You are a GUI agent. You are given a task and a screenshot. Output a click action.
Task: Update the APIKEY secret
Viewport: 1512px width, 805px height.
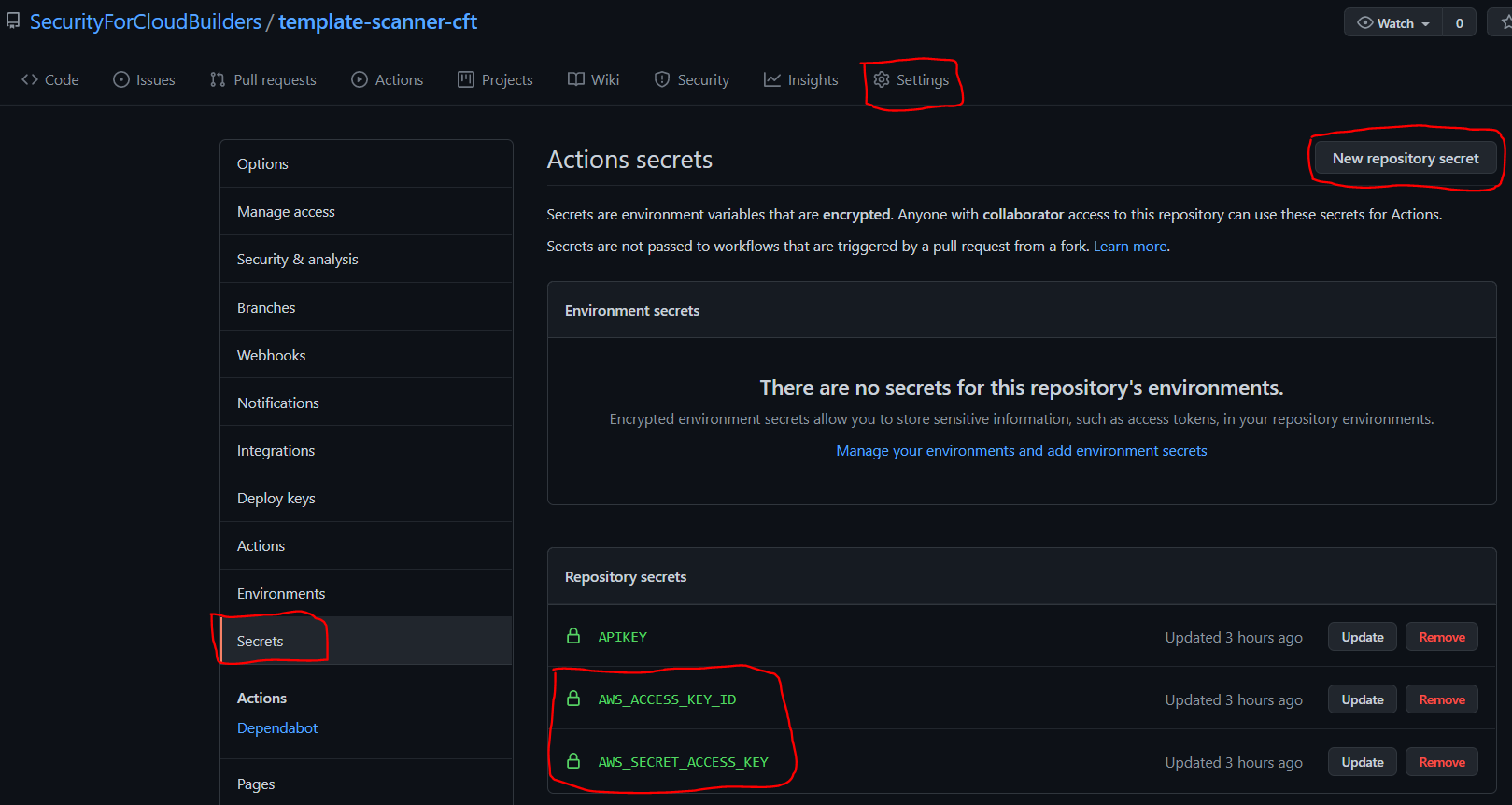tap(1363, 637)
